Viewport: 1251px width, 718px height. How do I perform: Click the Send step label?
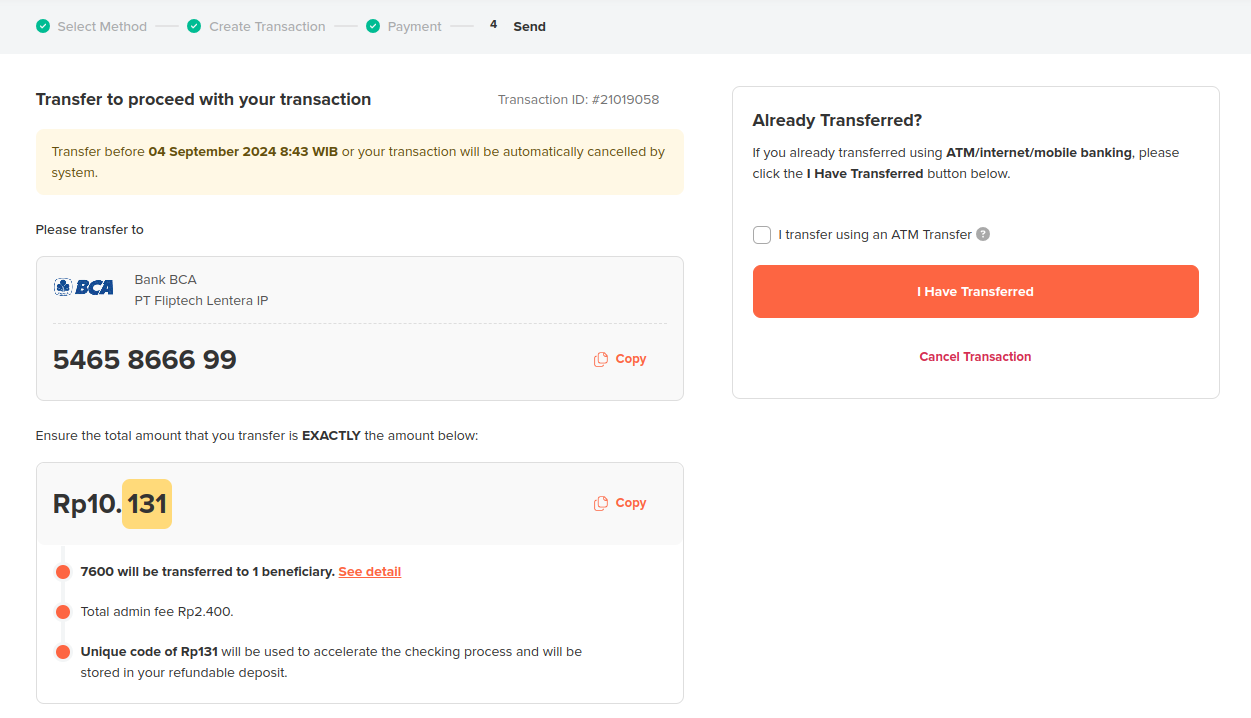[529, 26]
